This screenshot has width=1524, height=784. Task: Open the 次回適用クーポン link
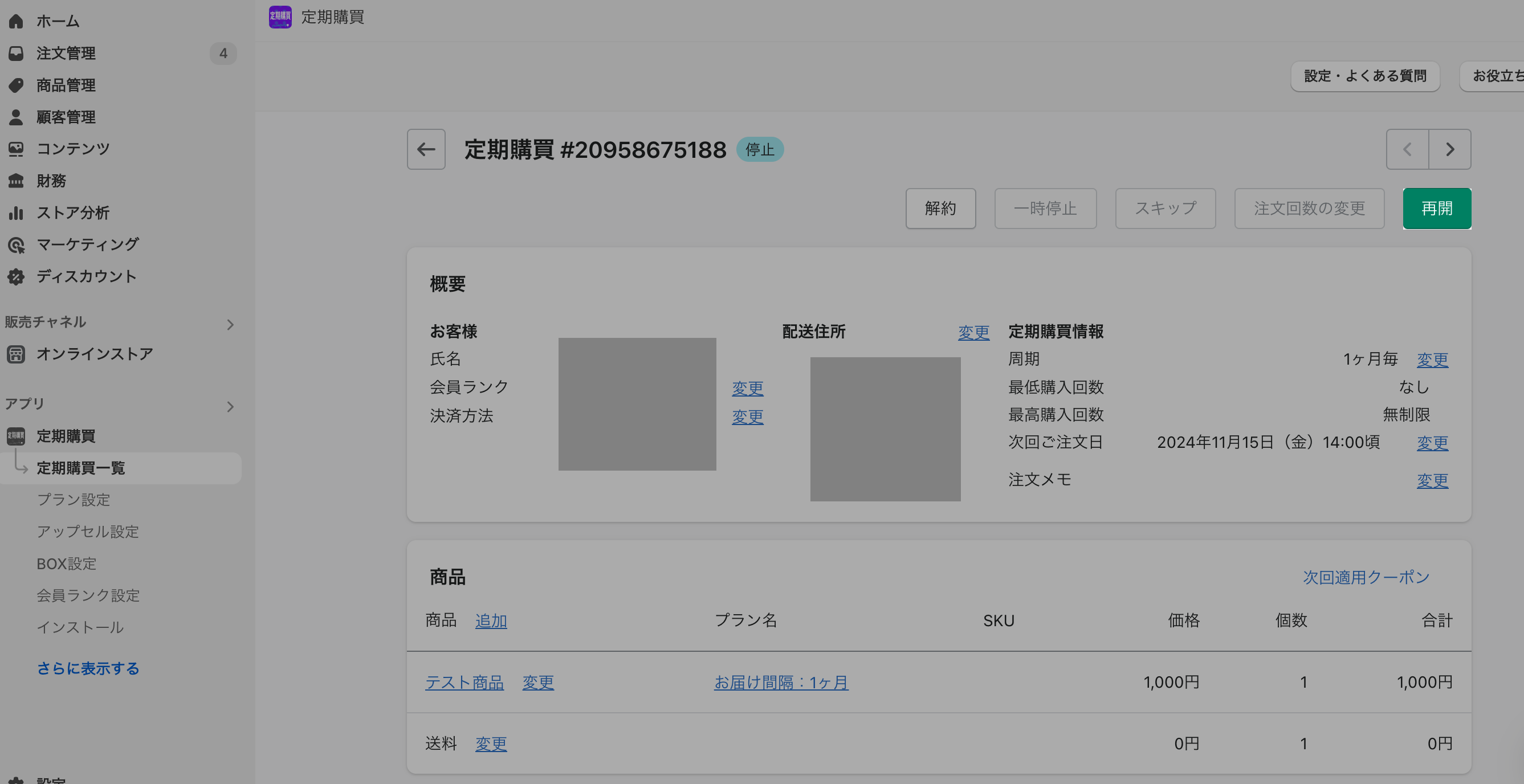1366,577
